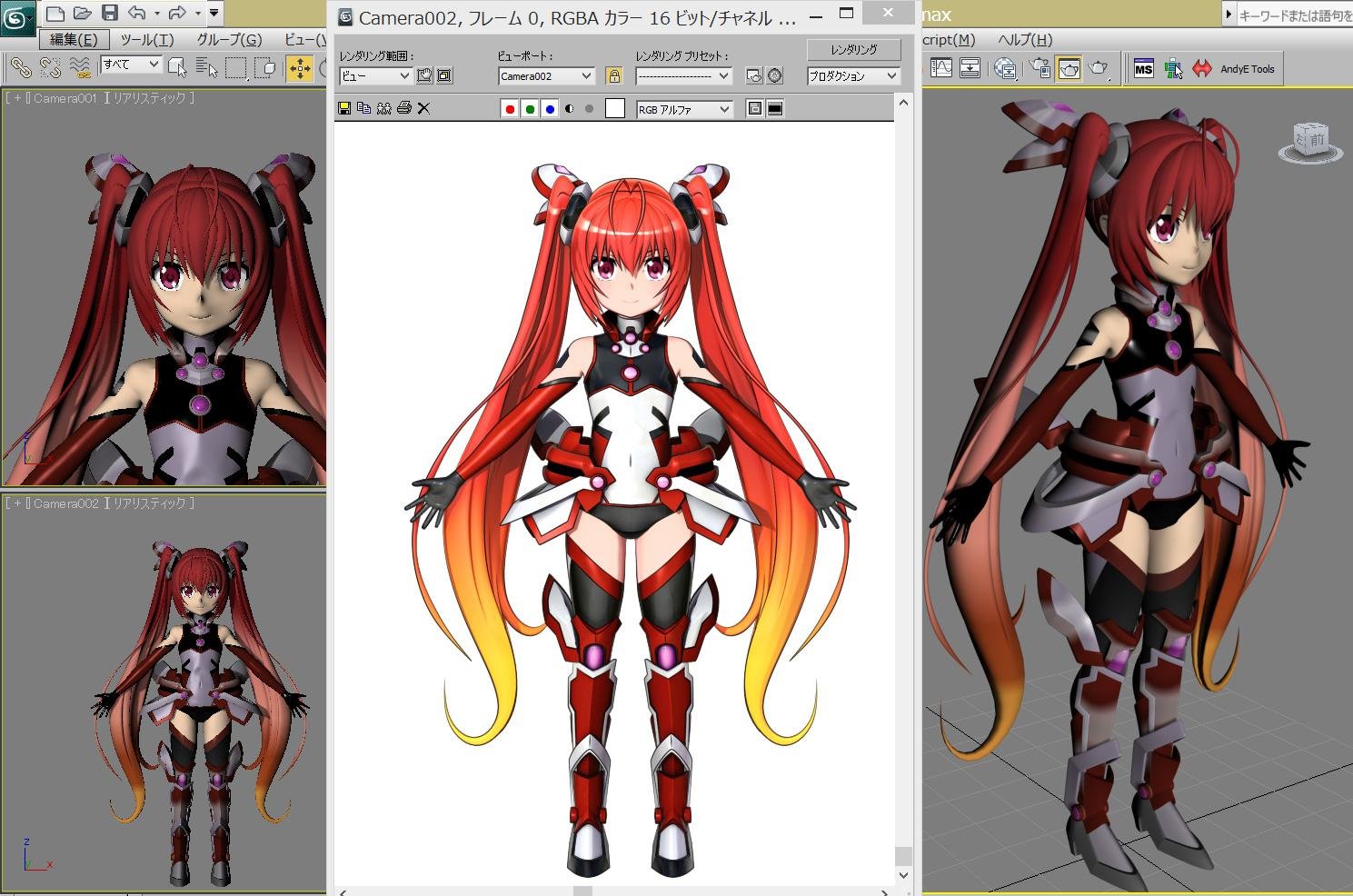
Task: Open the MAXScript MS listener icon
Action: [x=1144, y=68]
